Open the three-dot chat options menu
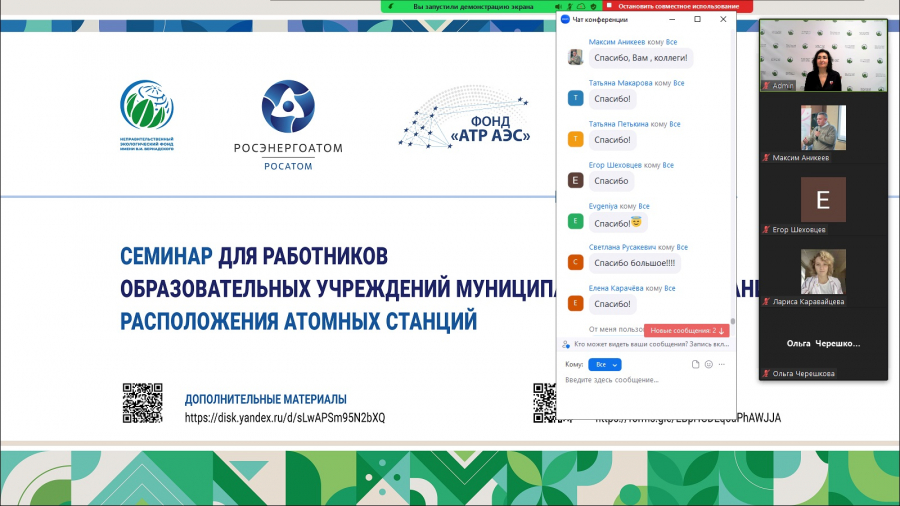This screenshot has height=506, width=900. [722, 364]
